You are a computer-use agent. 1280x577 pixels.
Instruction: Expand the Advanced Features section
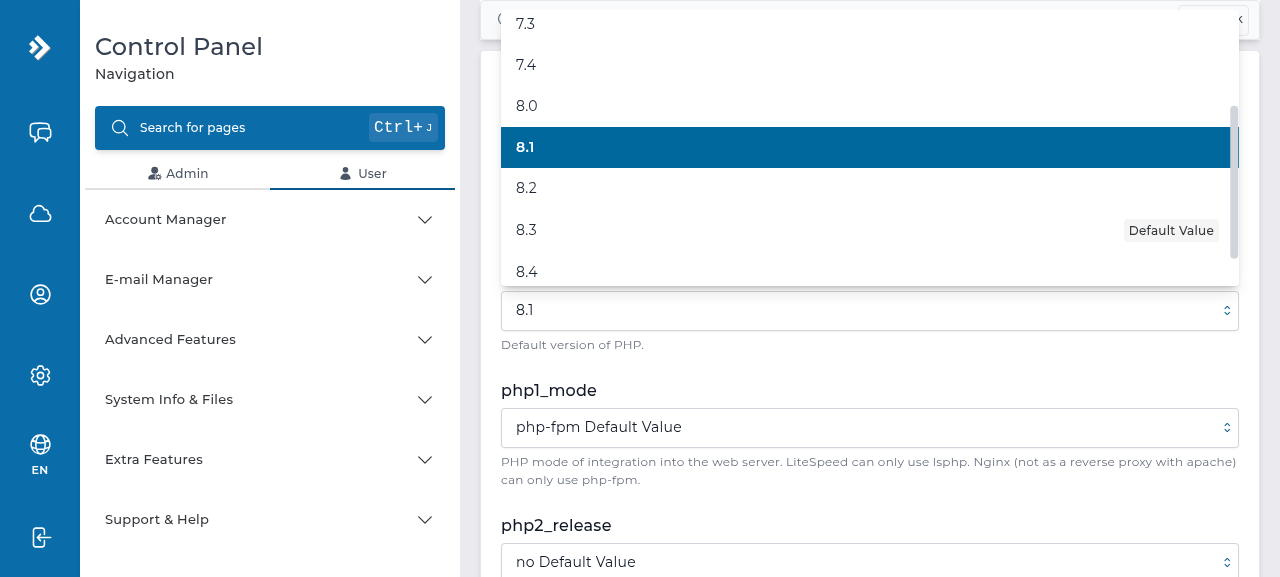point(270,340)
